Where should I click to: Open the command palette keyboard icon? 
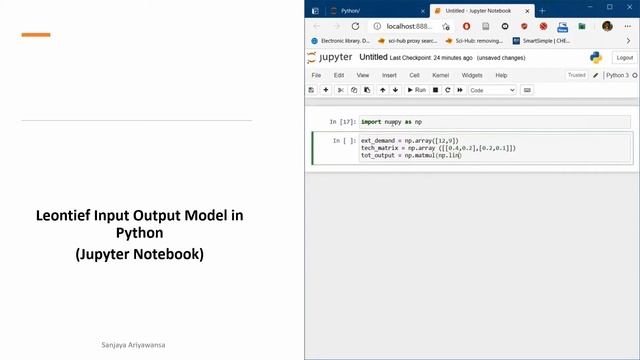[x=527, y=90]
